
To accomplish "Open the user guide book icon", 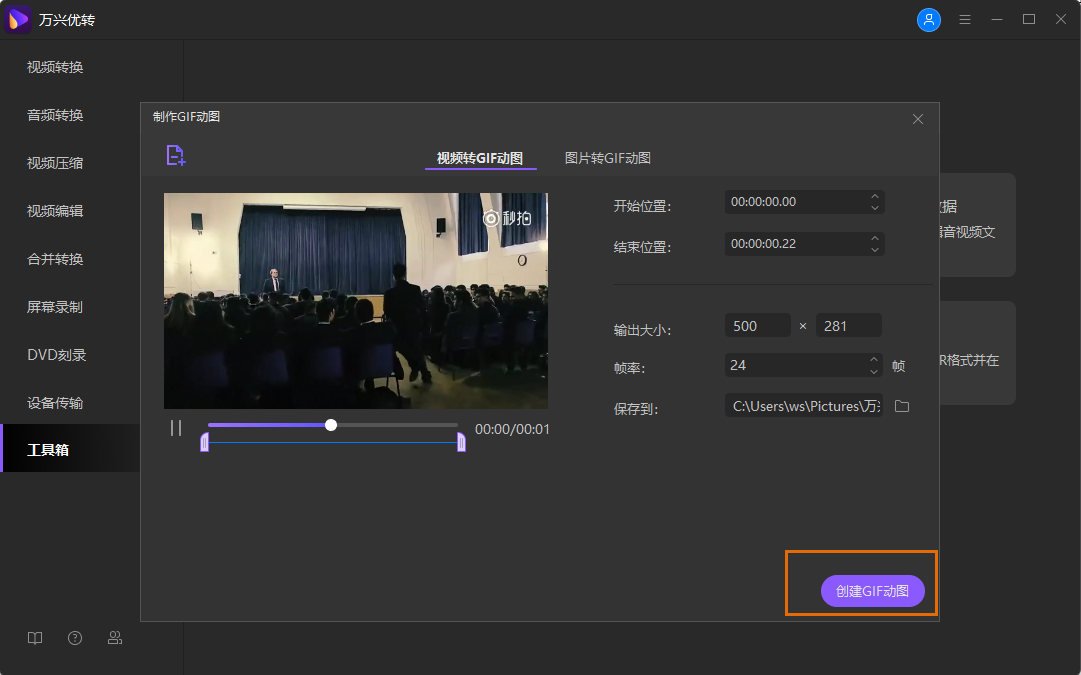I will (x=35, y=637).
